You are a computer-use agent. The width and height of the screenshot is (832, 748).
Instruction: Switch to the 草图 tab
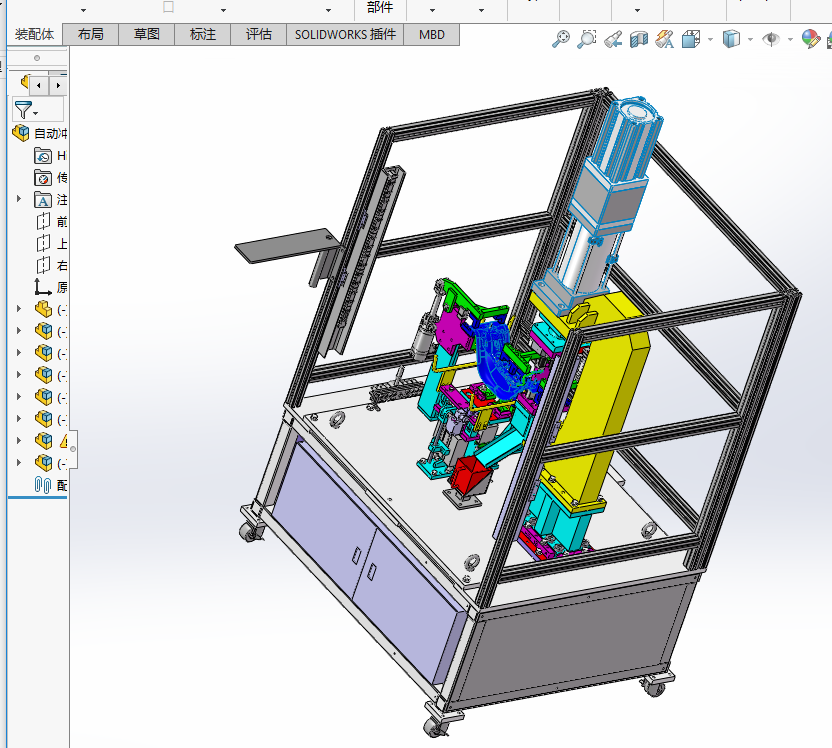click(x=146, y=34)
